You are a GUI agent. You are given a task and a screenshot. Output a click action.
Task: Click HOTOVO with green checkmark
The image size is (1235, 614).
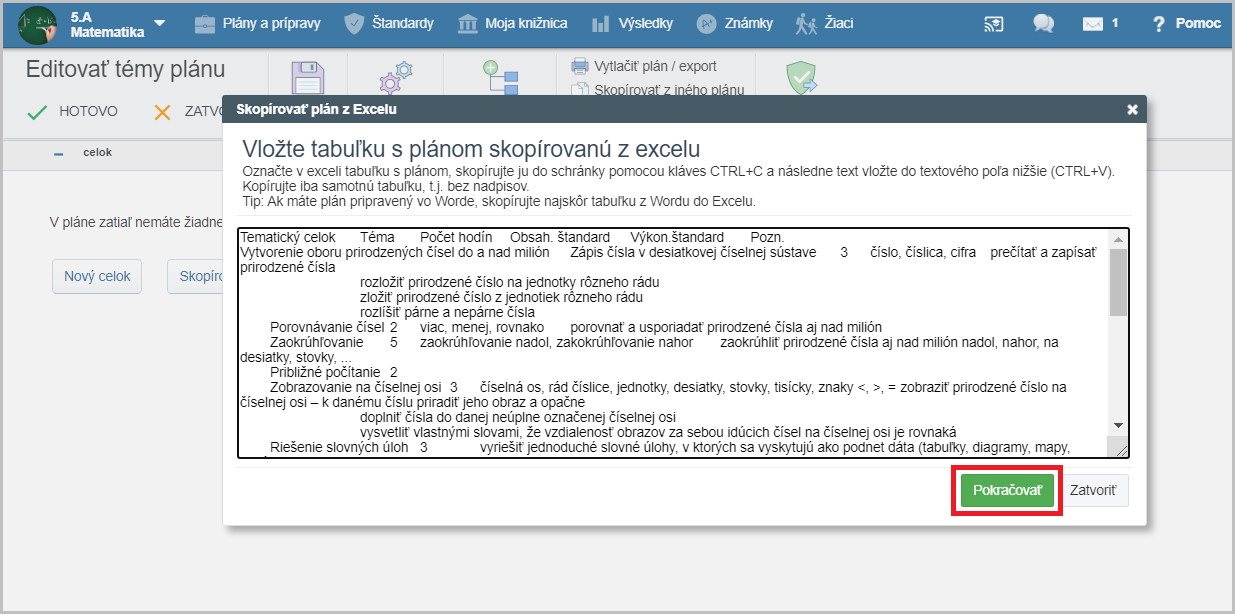click(72, 112)
